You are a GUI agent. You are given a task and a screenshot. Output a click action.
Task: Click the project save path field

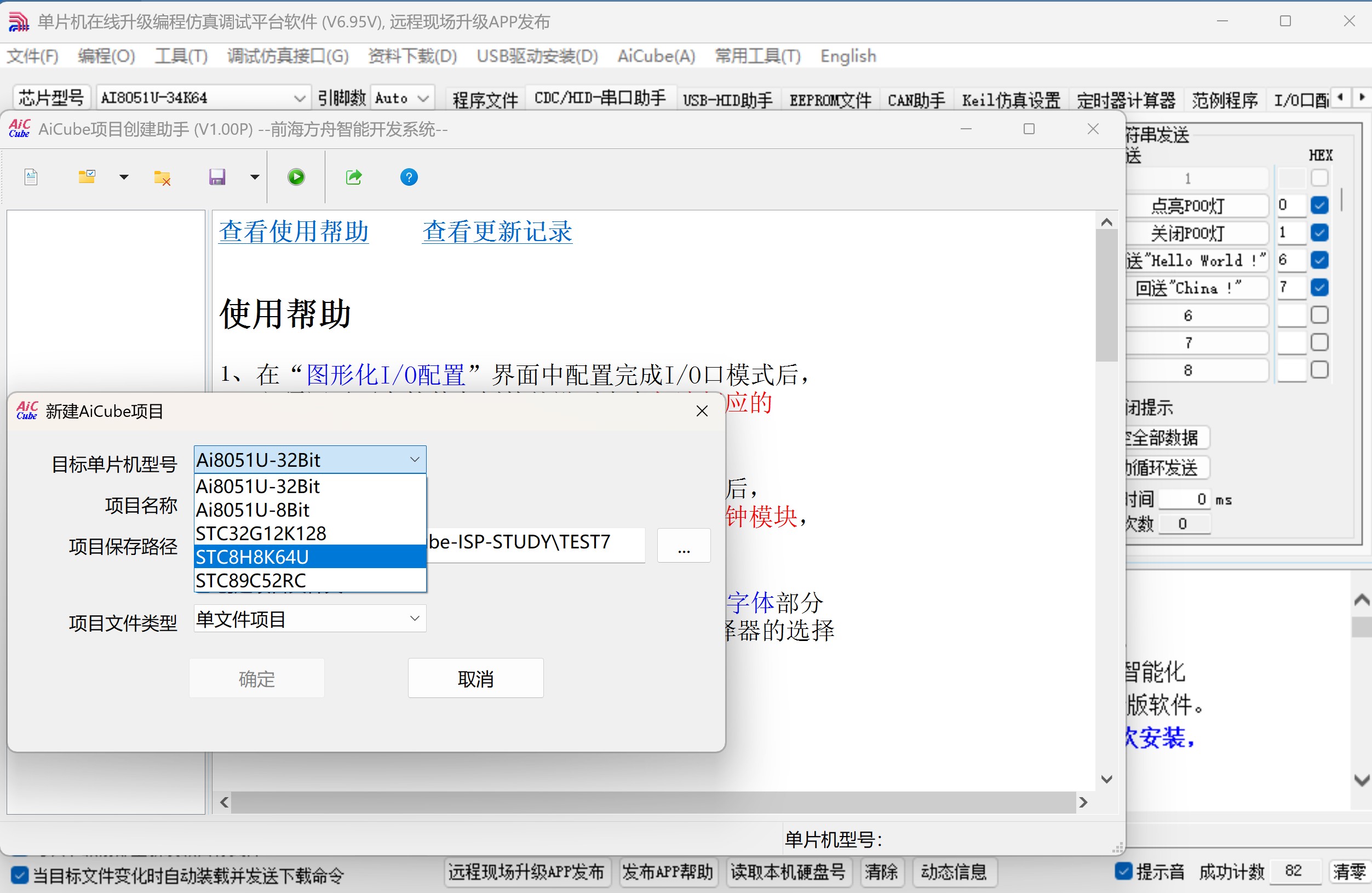click(536, 544)
